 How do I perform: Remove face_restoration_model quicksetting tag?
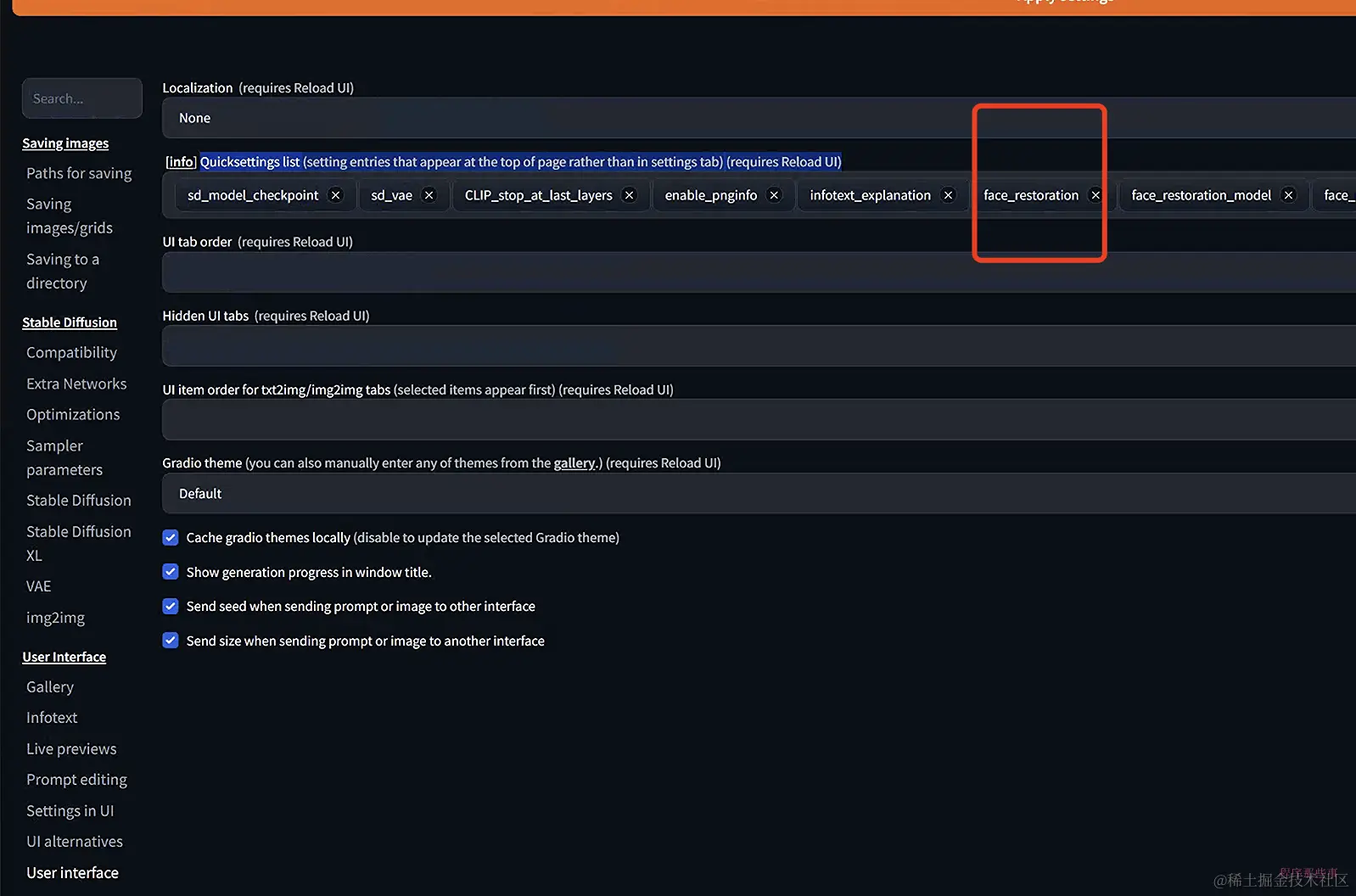coord(1289,195)
